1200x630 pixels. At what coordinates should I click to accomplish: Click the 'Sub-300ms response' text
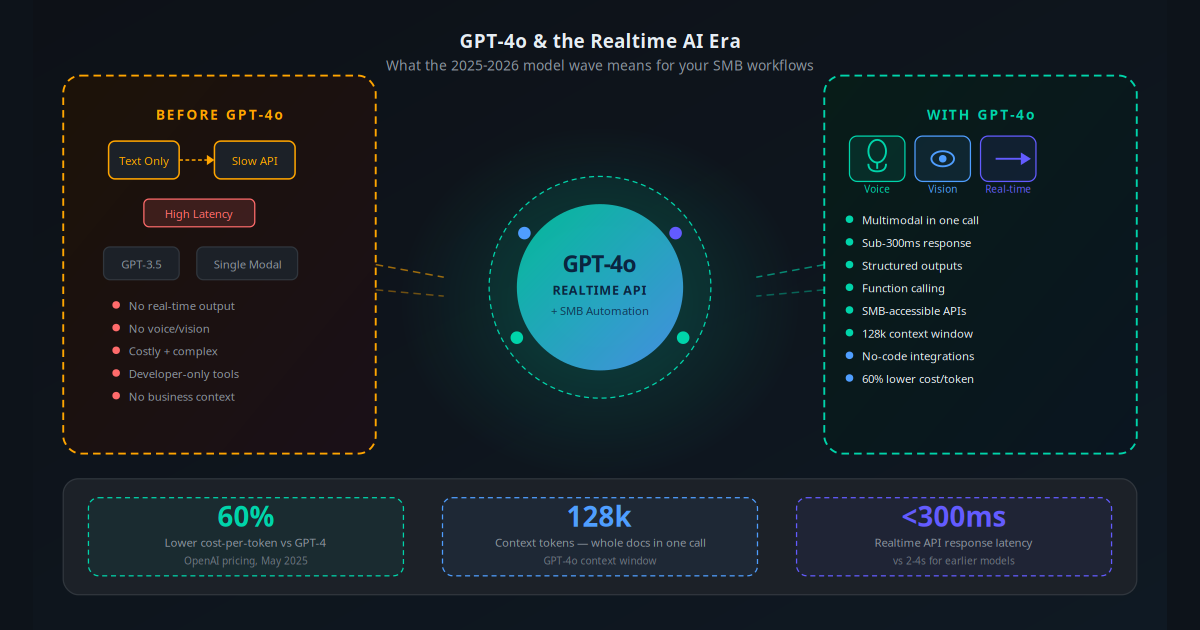click(x=916, y=243)
